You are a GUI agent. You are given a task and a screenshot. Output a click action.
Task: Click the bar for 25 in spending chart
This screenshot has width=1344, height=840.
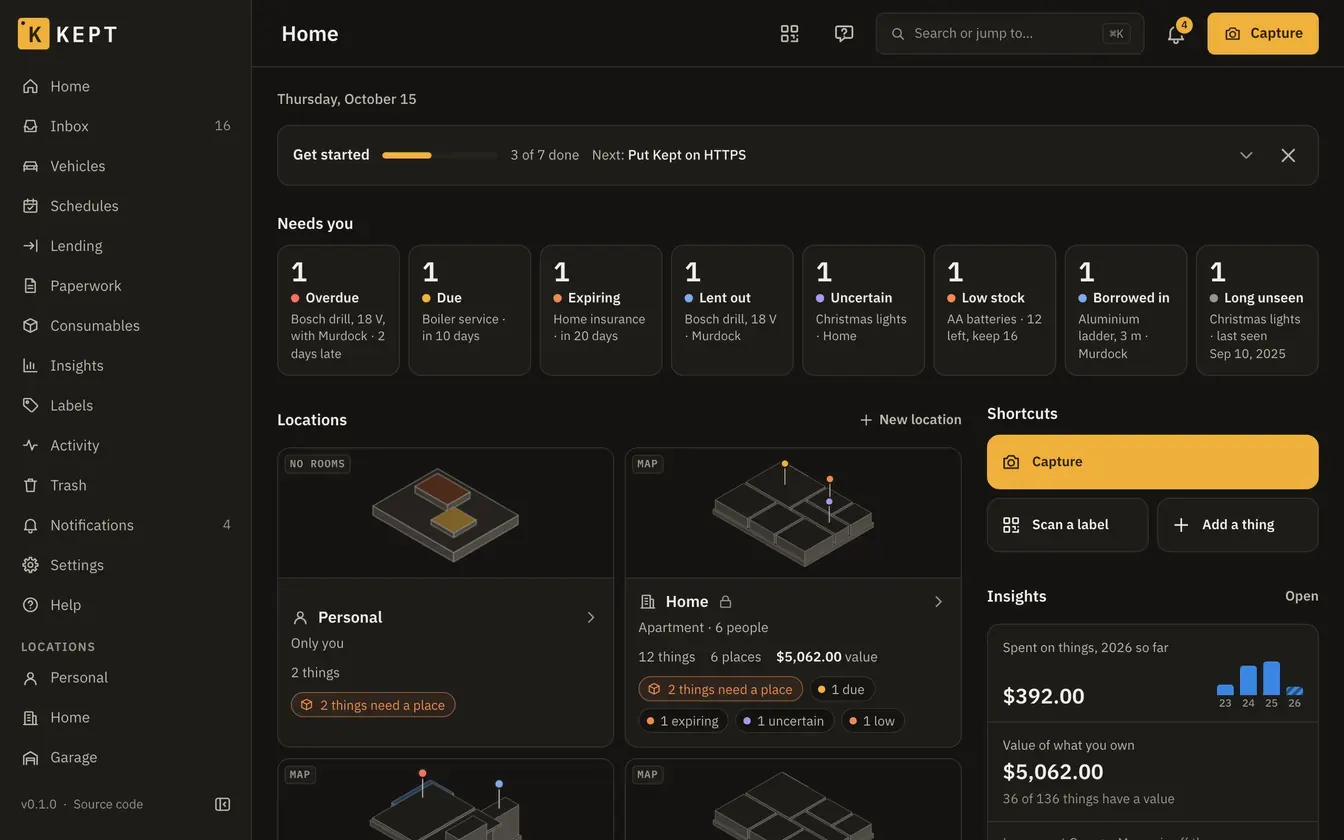click(1271, 678)
